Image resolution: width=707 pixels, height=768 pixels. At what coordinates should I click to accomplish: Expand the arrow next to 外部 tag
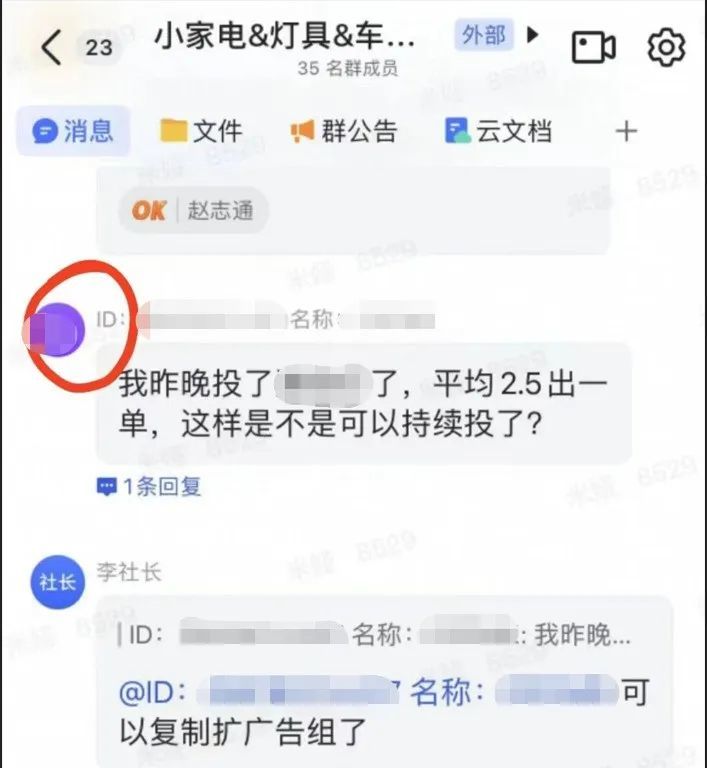click(533, 35)
